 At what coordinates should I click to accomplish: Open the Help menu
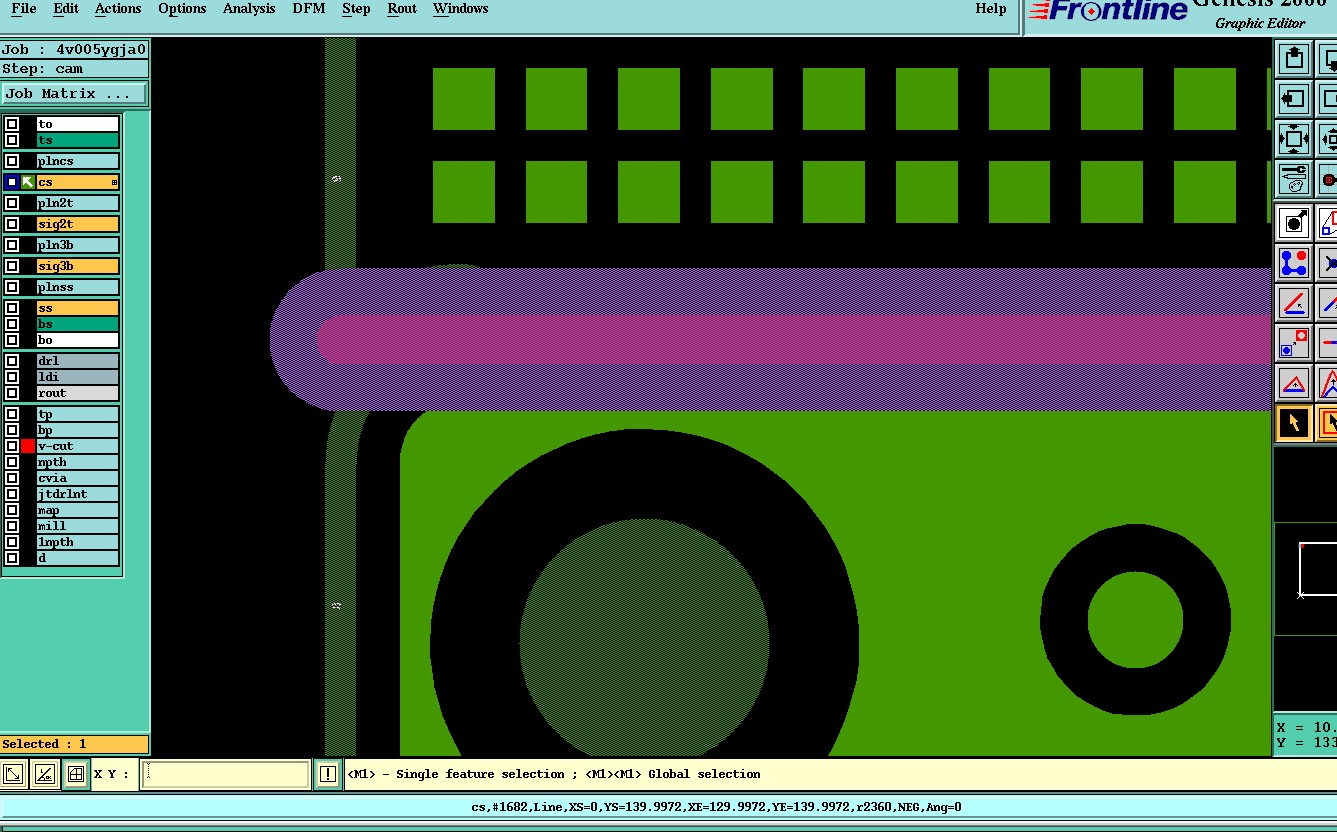[991, 9]
